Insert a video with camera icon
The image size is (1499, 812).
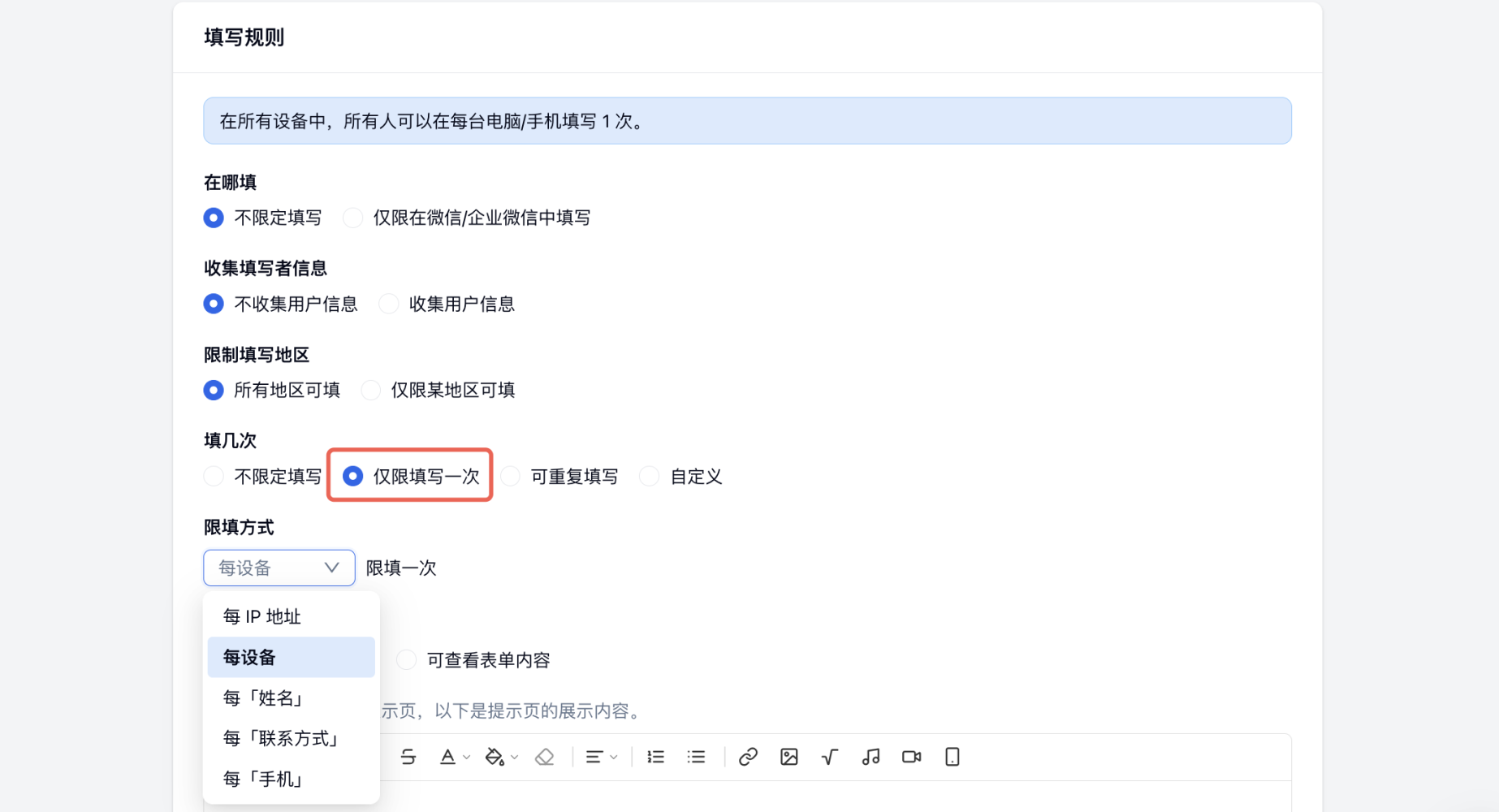pyautogui.click(x=912, y=757)
